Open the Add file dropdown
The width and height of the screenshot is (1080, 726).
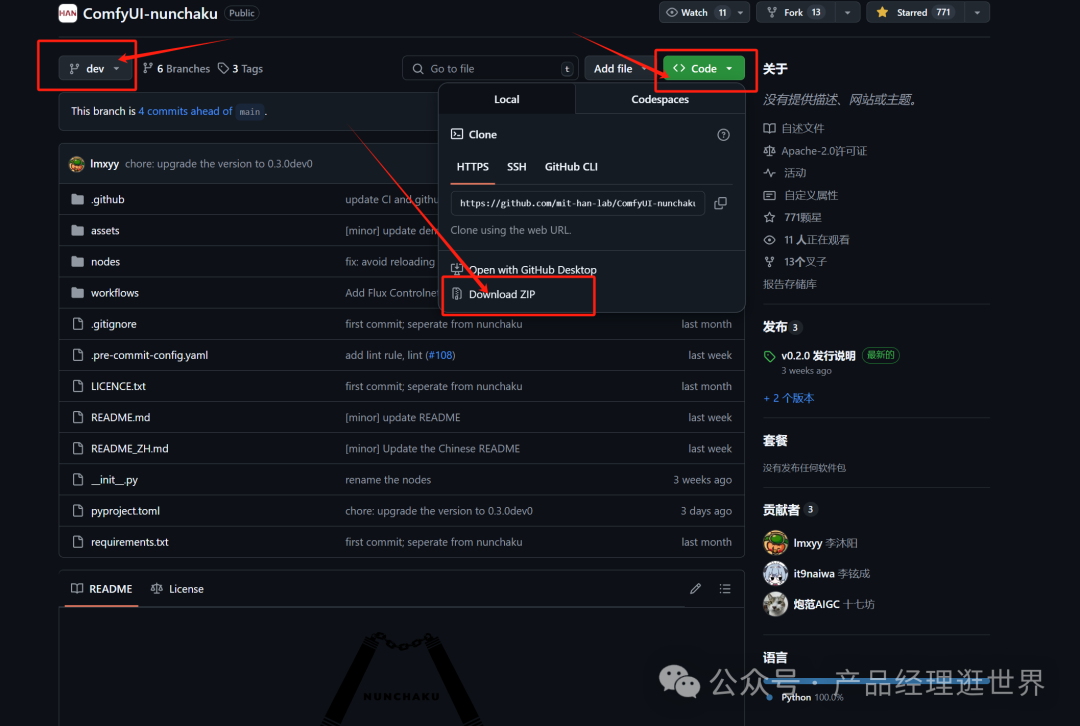pyautogui.click(x=619, y=68)
